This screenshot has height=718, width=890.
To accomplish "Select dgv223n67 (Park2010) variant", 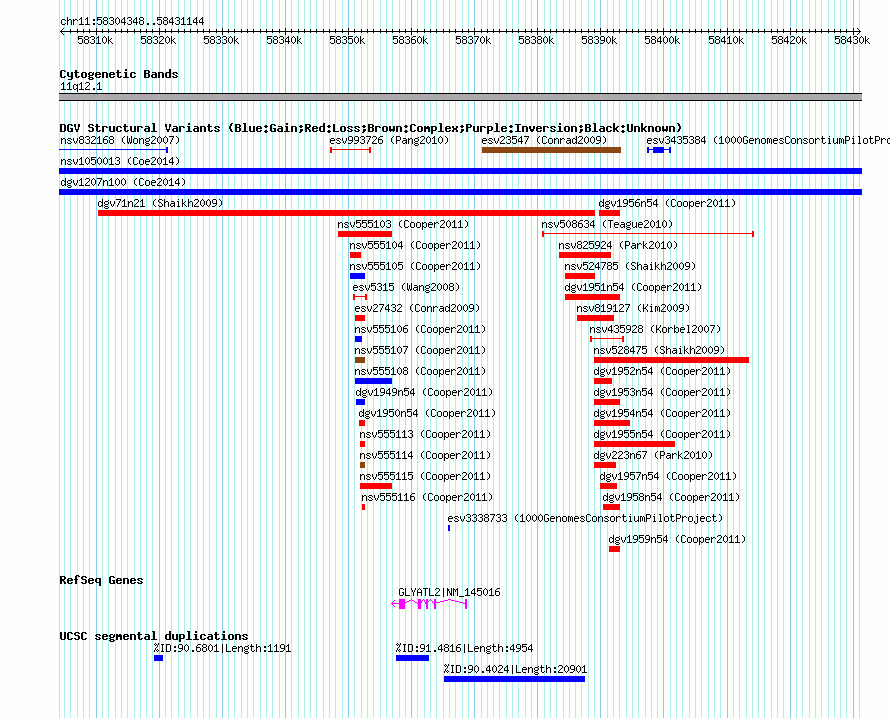I will (604, 465).
